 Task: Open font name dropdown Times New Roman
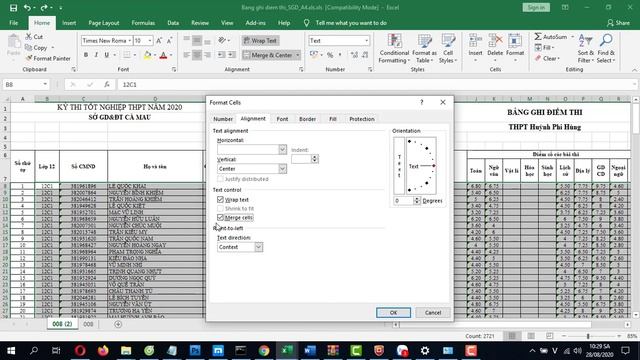tap(129, 40)
